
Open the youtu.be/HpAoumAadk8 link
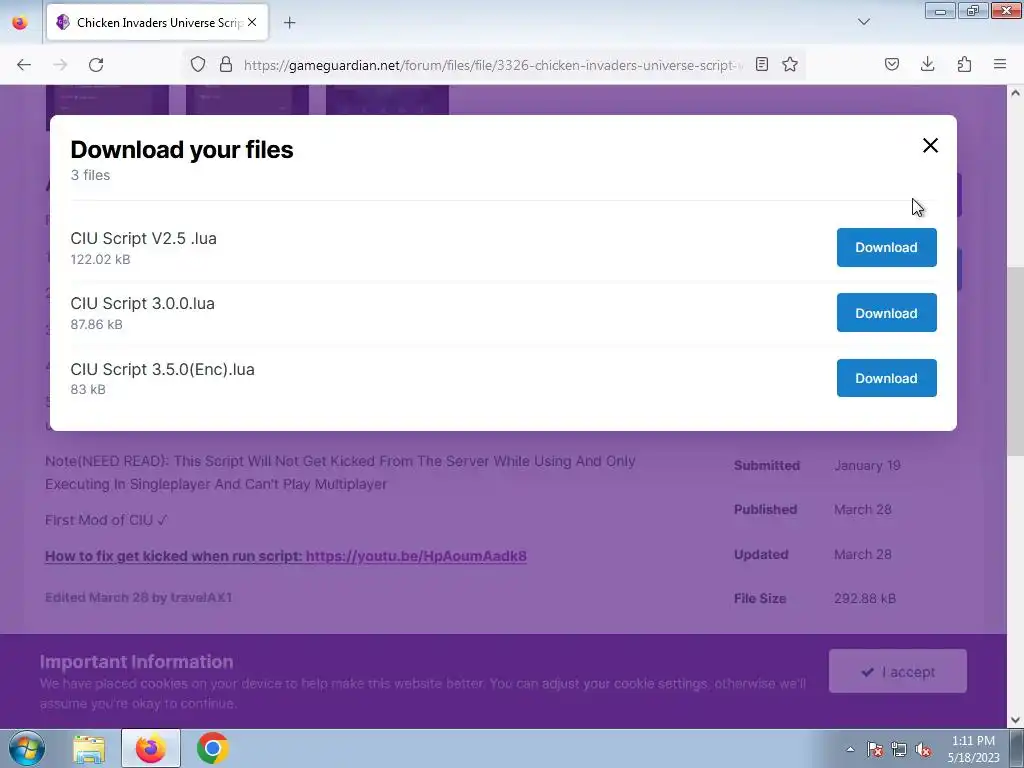click(416, 556)
